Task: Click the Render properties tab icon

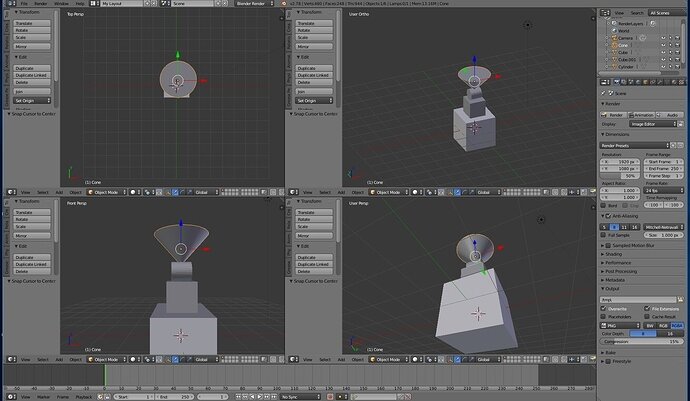Action: coord(617,82)
